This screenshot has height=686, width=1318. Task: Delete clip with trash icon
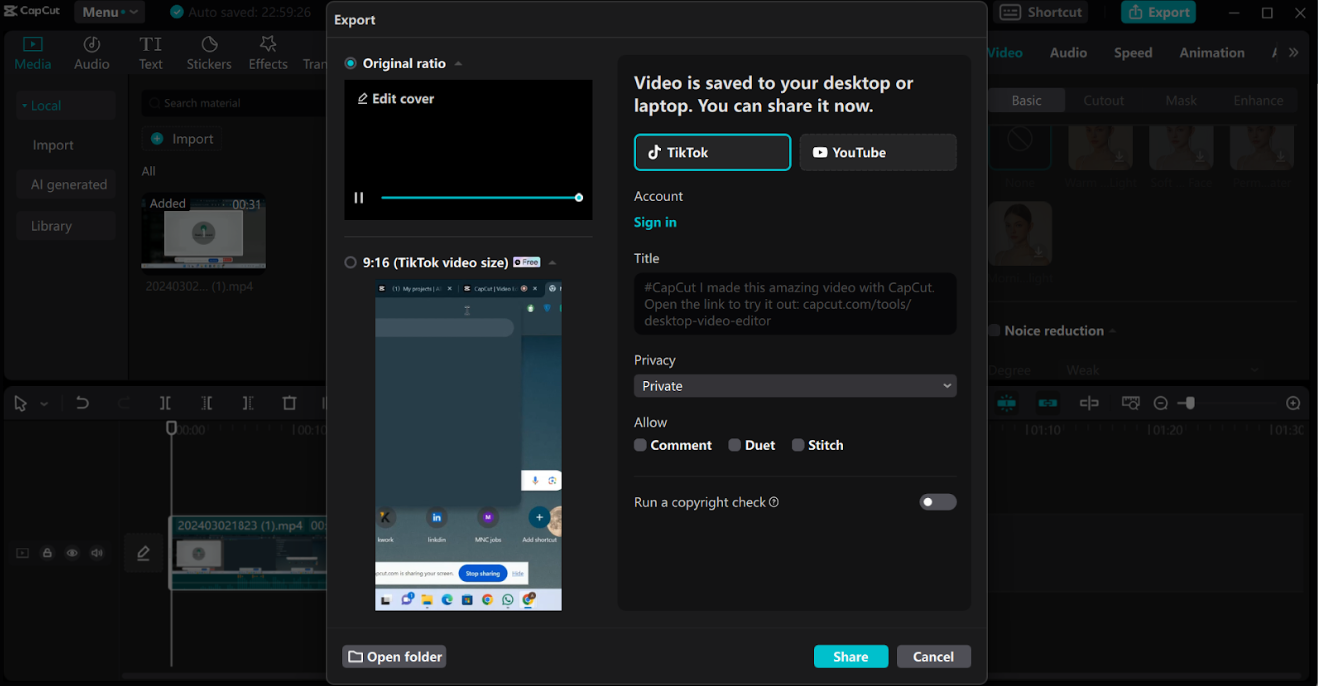[x=289, y=403]
